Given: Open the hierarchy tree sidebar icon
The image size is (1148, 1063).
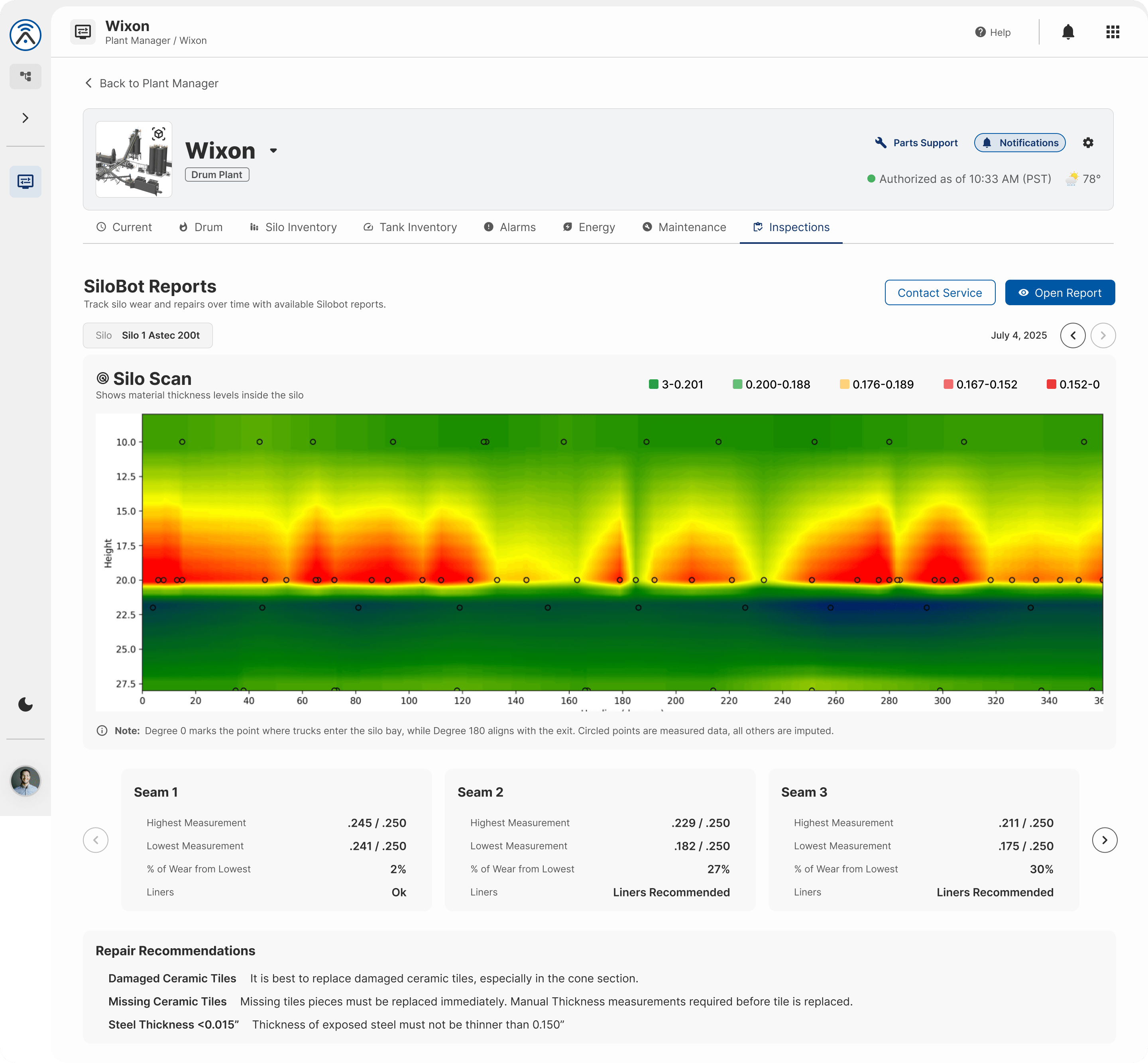Looking at the screenshot, I should 26,76.
